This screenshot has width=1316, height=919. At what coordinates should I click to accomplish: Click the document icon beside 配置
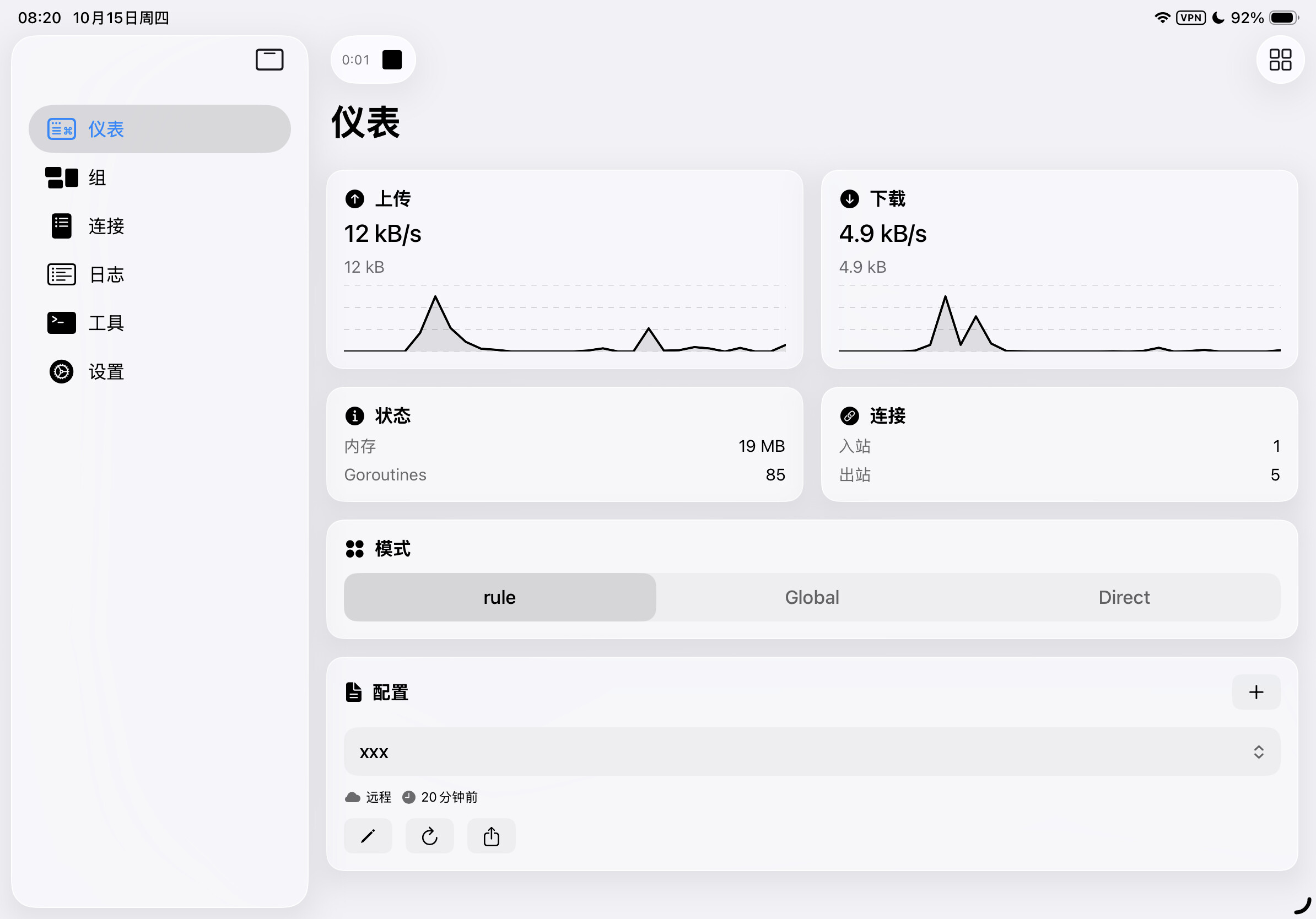click(x=354, y=692)
